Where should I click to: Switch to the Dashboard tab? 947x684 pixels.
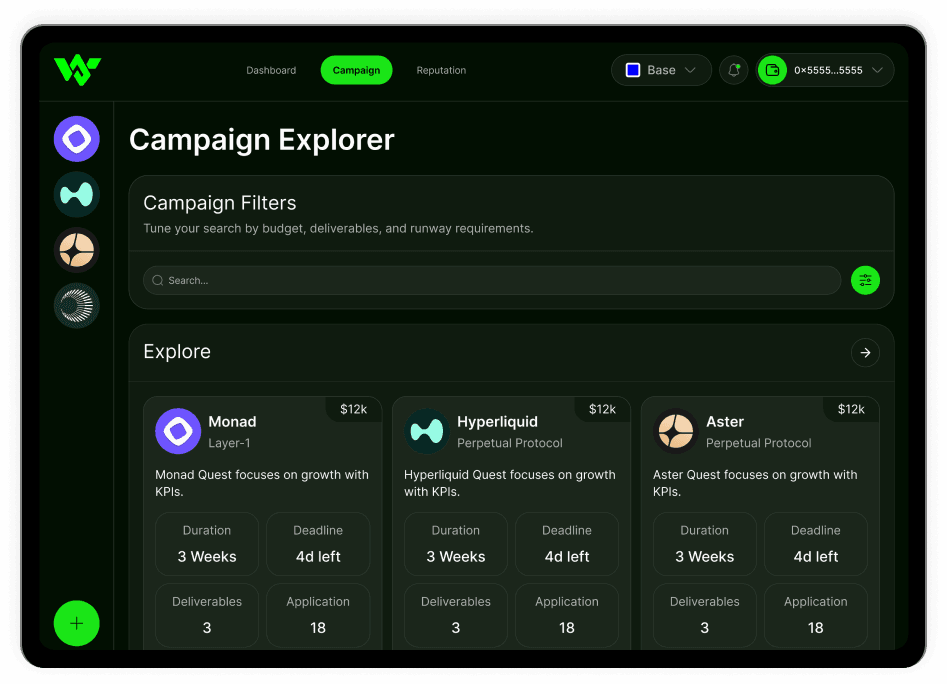[271, 71]
